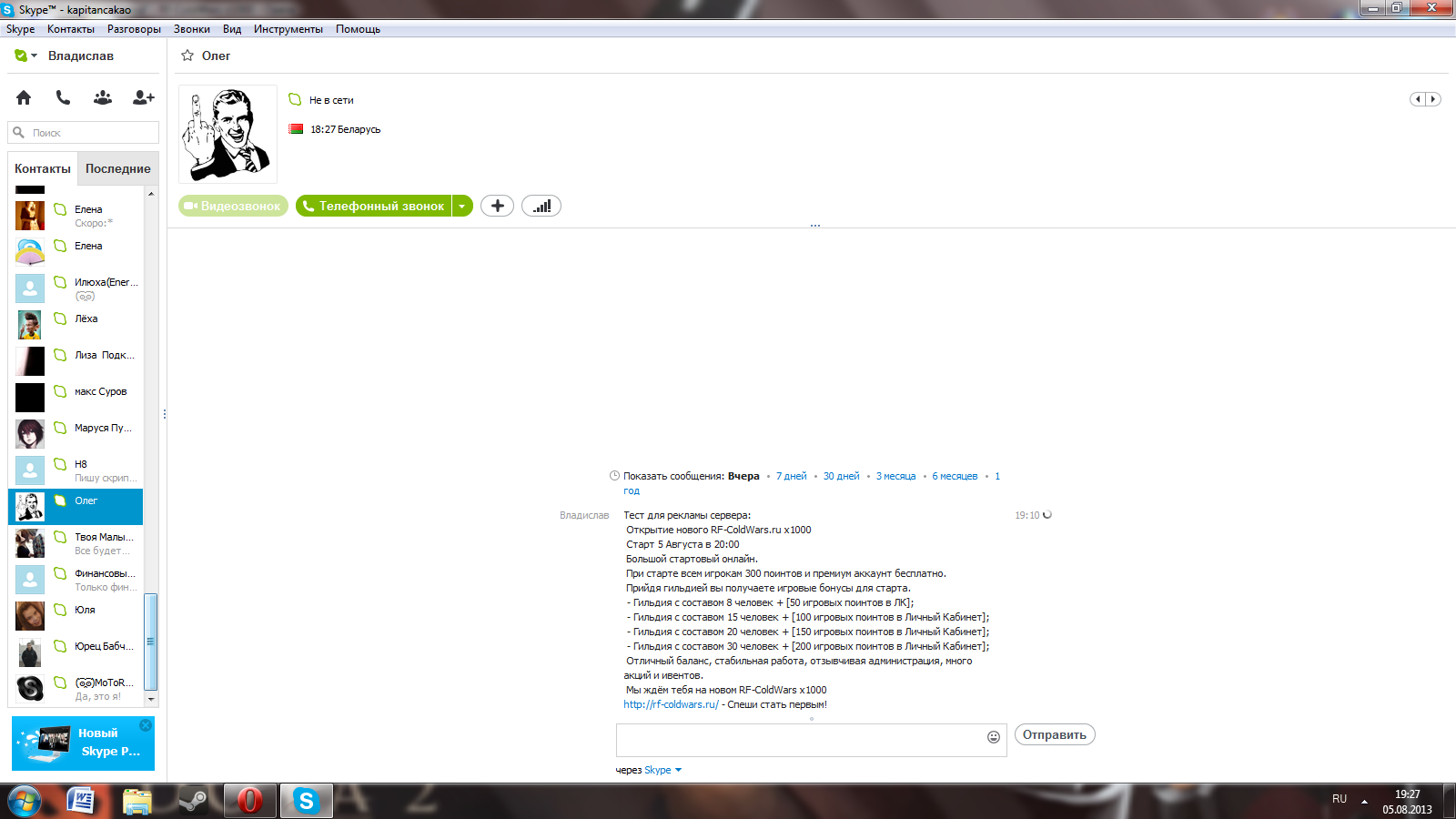Show hidden tray icons arrow
Screen dimensions: 1456x819
pyautogui.click(x=1364, y=801)
